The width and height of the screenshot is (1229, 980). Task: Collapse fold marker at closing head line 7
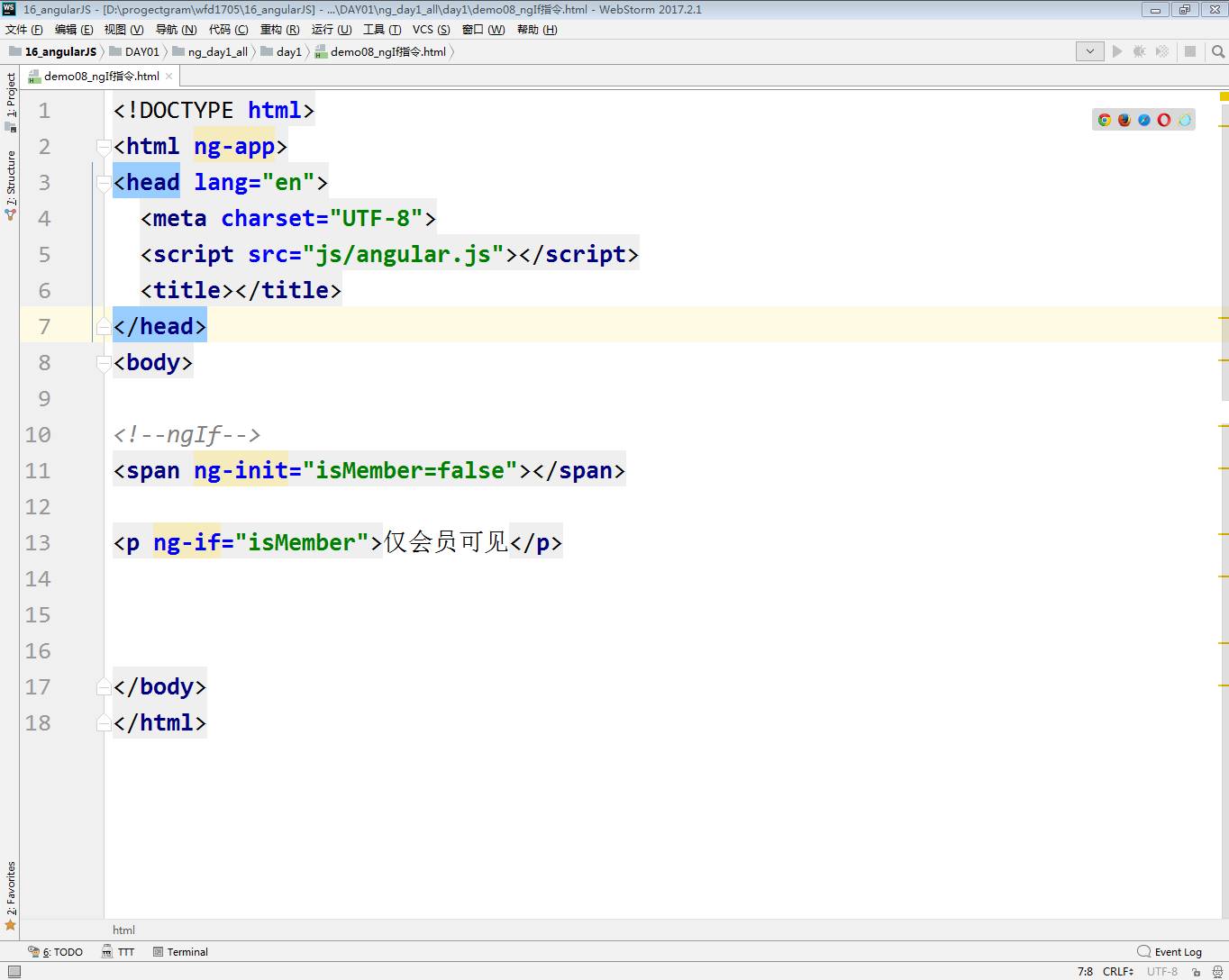point(104,327)
